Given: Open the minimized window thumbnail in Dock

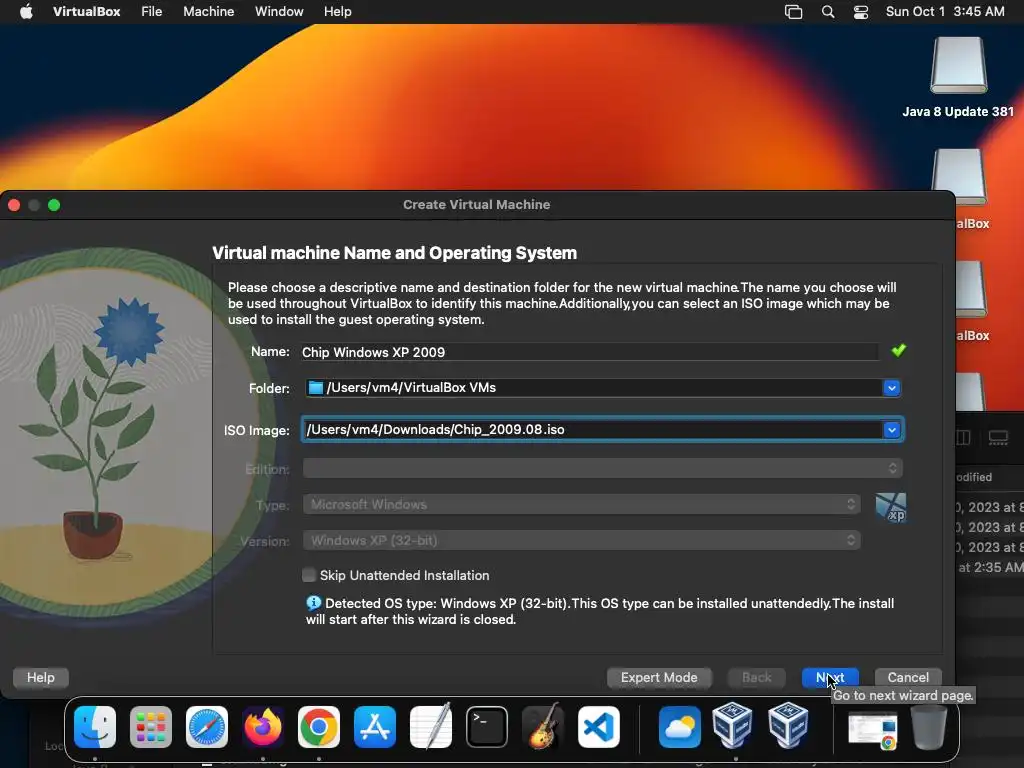Looking at the screenshot, I should (872, 729).
